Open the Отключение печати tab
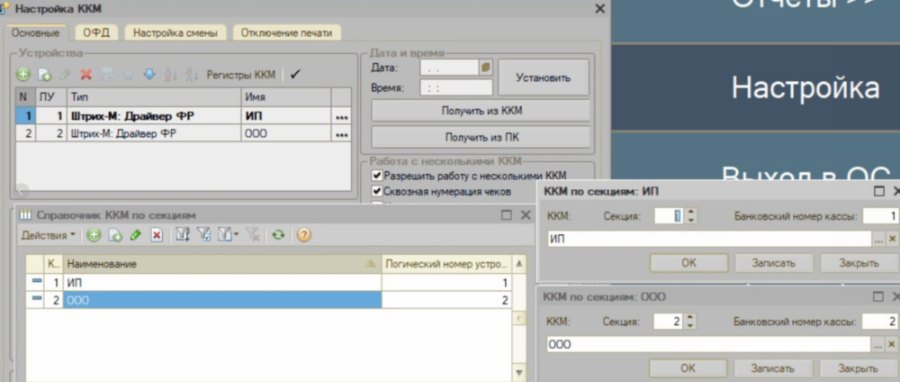Viewport: 900px width, 382px height. [286, 33]
